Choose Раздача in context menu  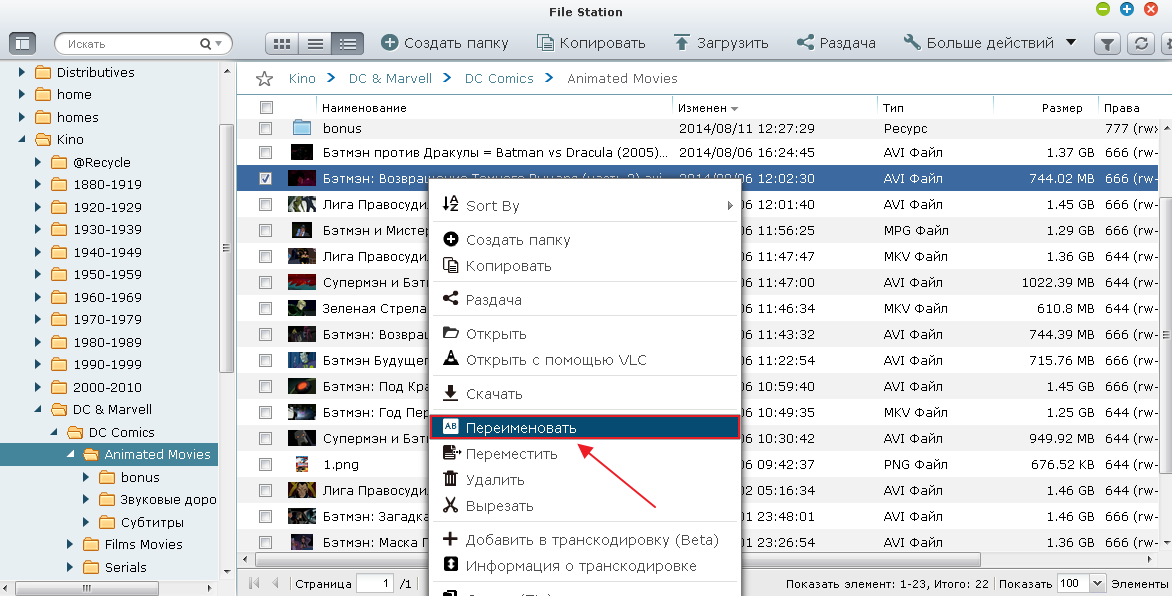pyautogui.click(x=585, y=300)
